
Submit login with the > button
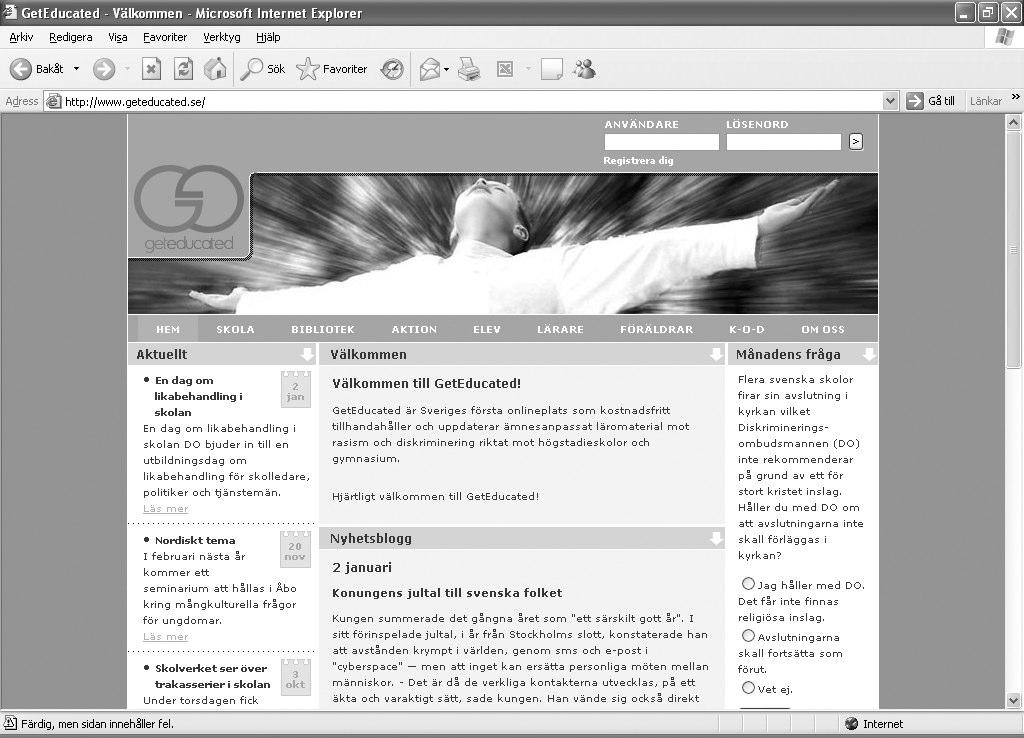(856, 141)
